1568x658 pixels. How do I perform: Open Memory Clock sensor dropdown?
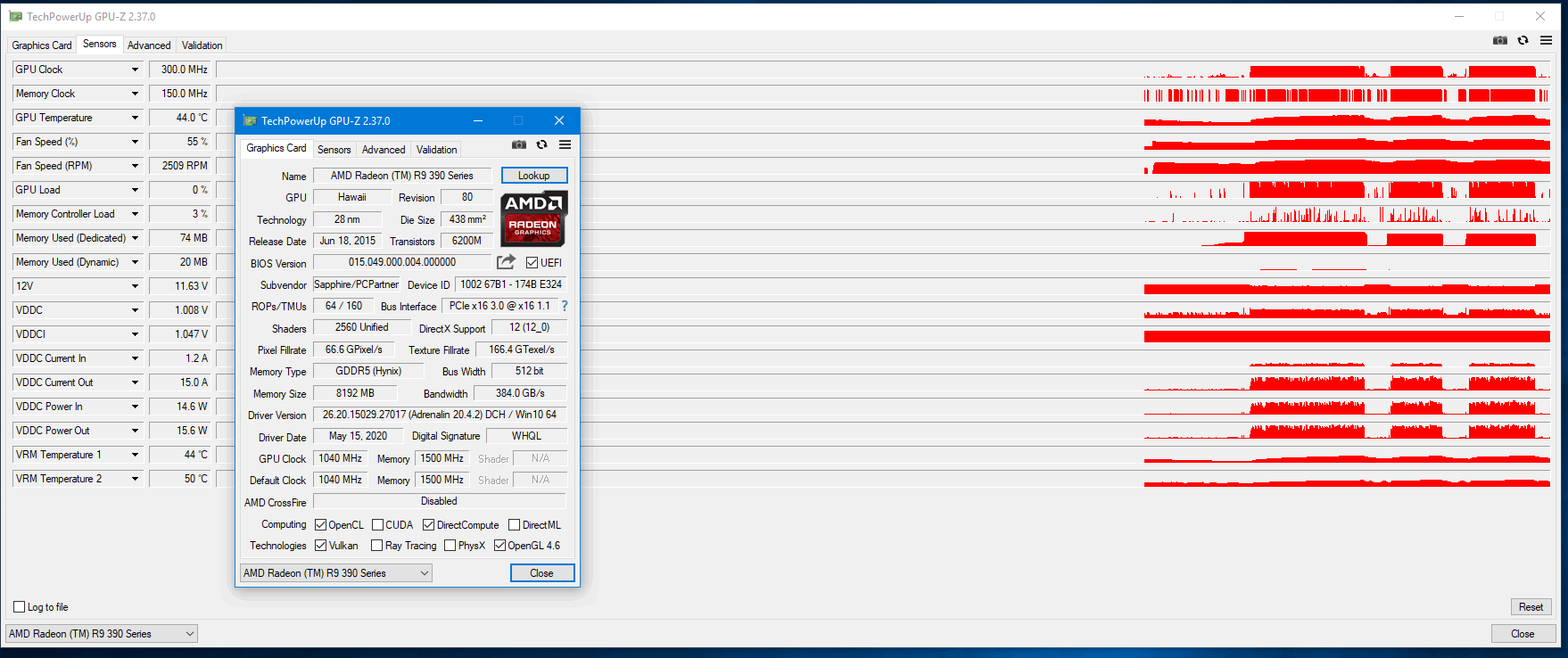(x=136, y=94)
